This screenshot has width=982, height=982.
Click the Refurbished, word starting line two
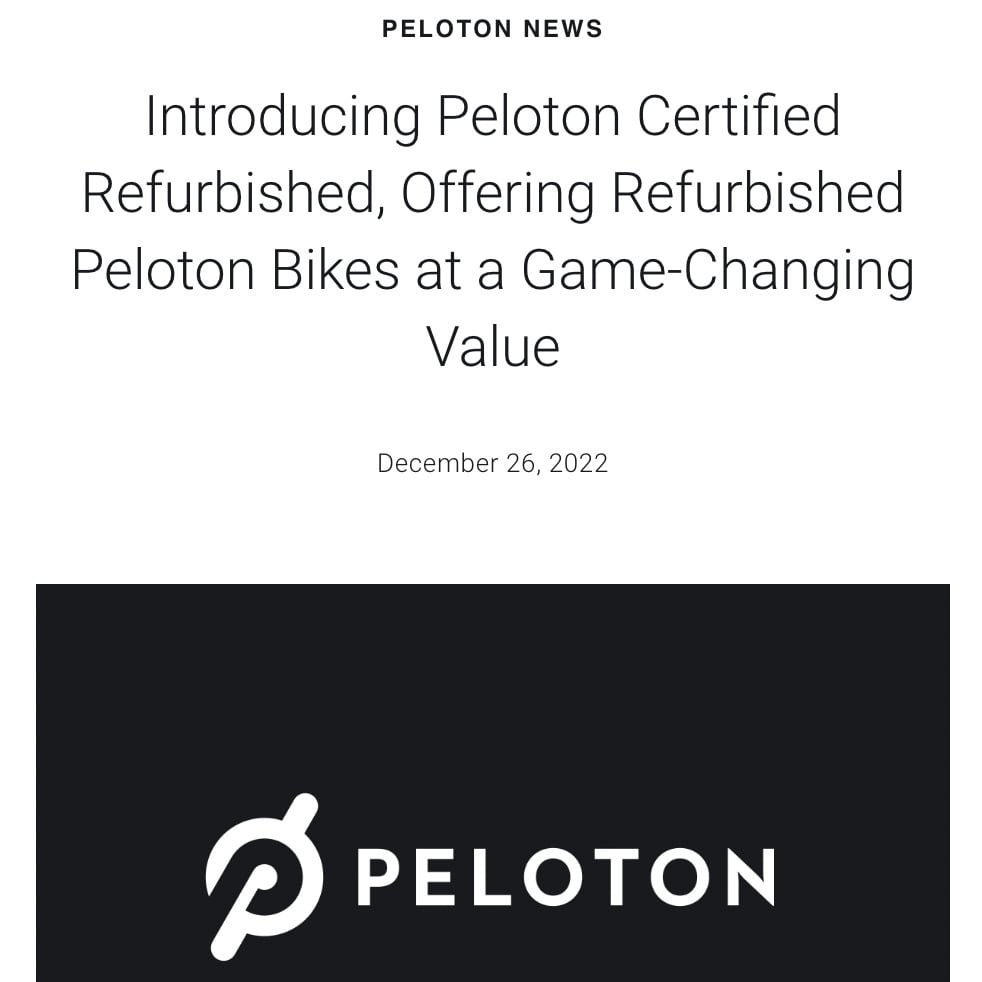233,193
